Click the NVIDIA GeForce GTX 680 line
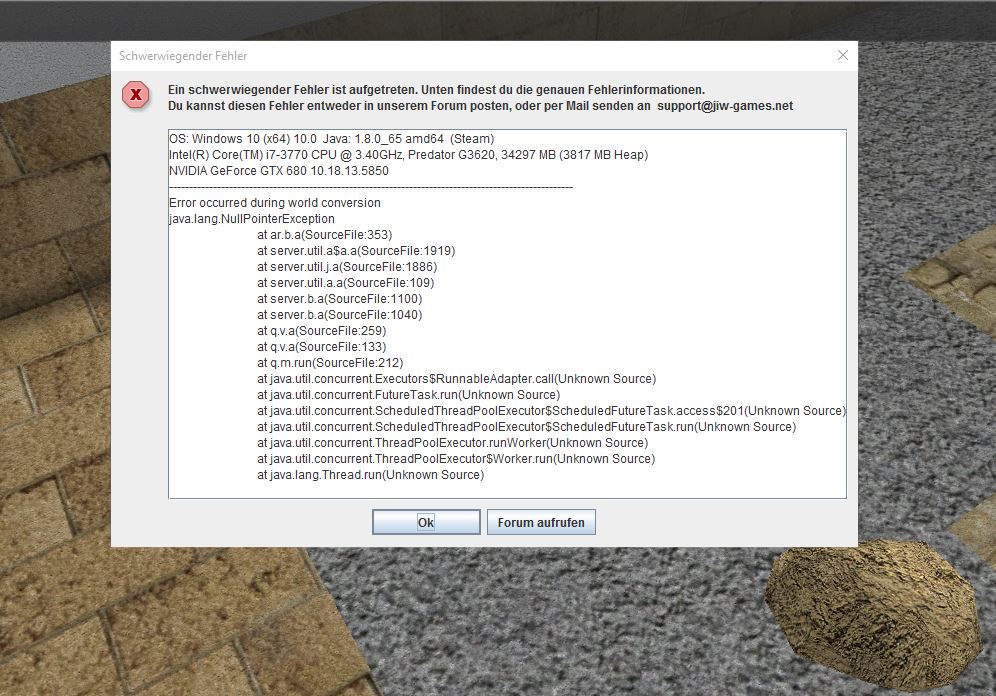This screenshot has height=696, width=996. tap(279, 171)
